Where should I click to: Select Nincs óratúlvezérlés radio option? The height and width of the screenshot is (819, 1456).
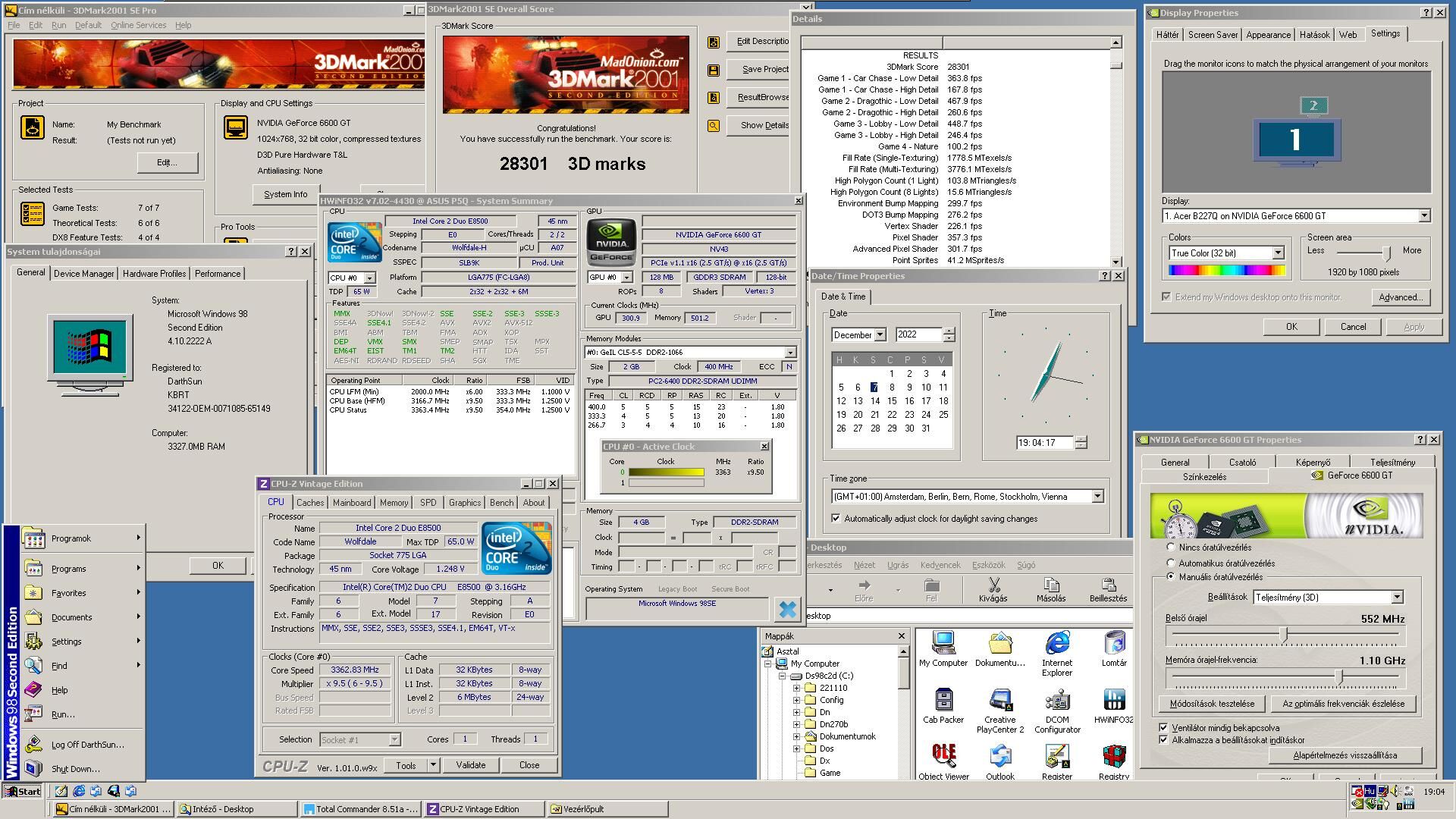1171,547
